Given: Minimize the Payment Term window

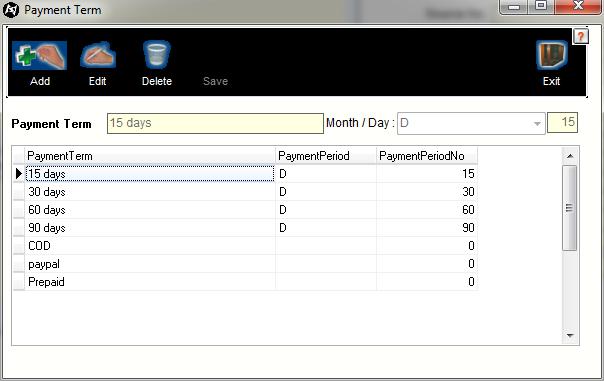Looking at the screenshot, I should [x=515, y=7].
